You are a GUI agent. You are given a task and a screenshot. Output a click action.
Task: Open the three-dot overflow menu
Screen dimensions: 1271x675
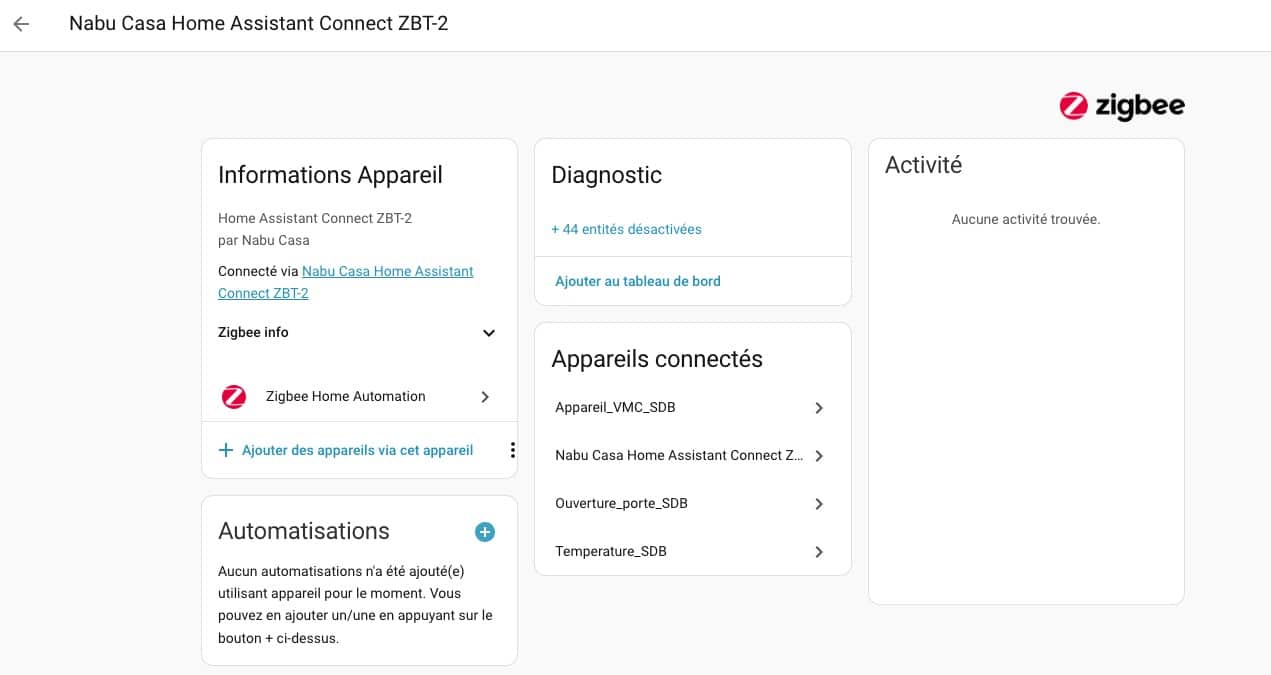tap(512, 450)
